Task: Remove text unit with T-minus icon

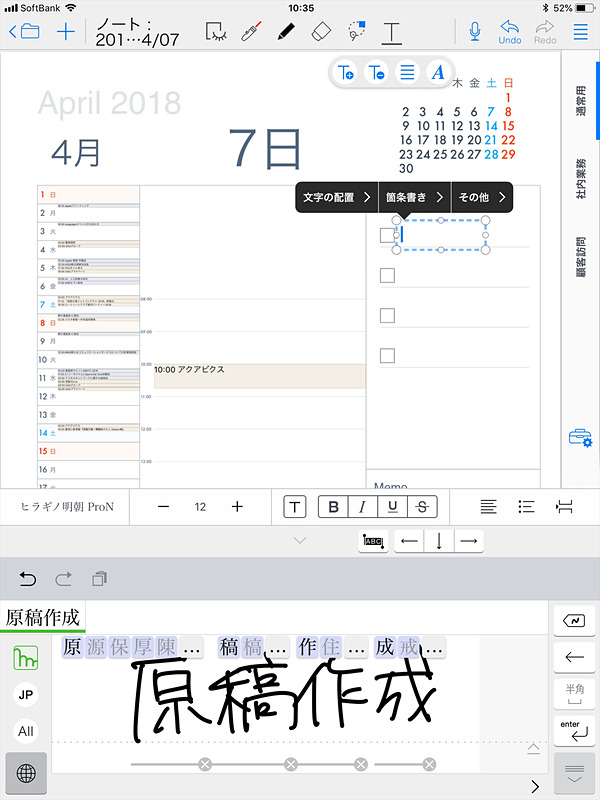Action: [x=377, y=73]
